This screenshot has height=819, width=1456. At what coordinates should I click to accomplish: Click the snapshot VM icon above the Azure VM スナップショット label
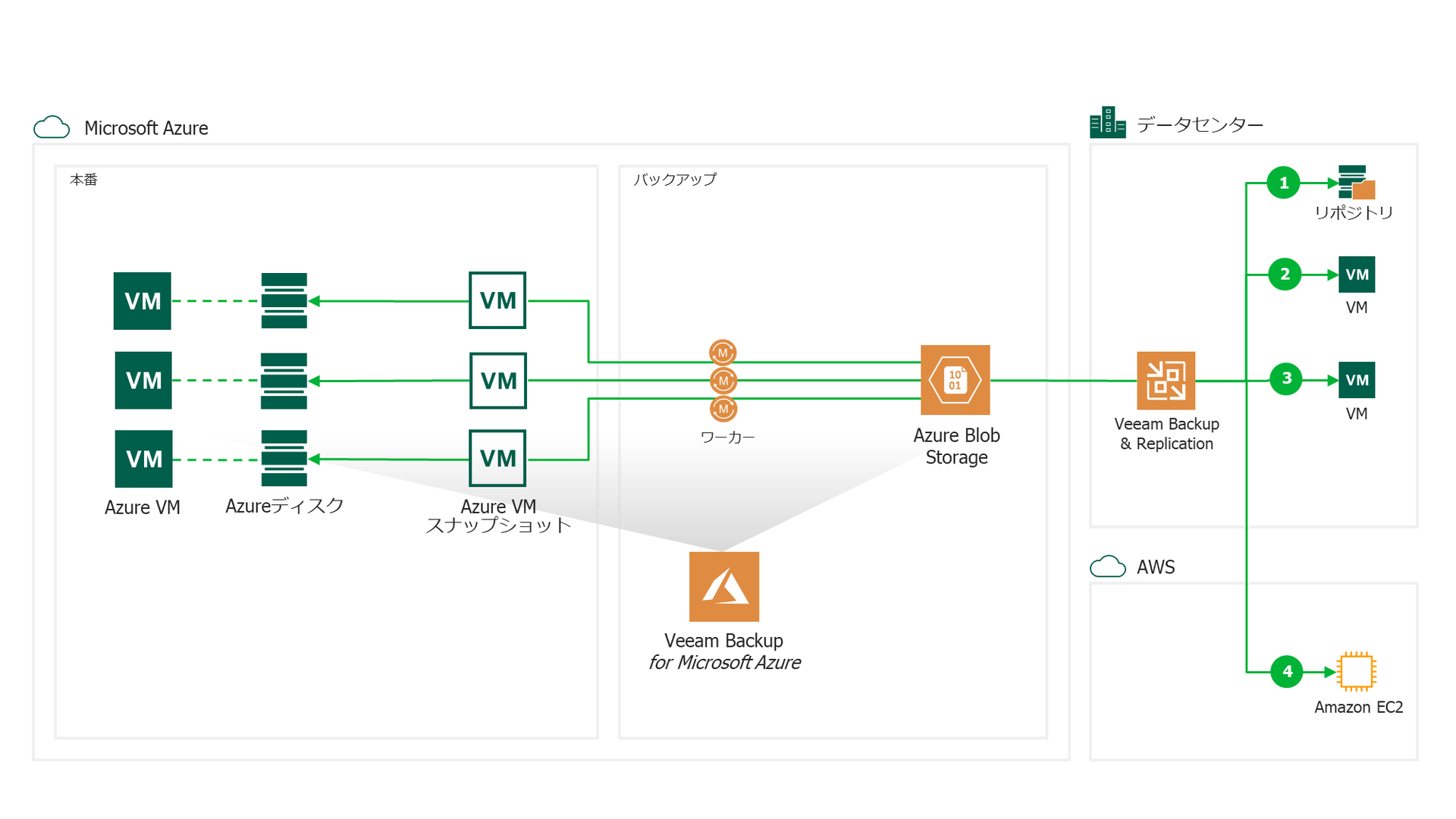click(497, 458)
